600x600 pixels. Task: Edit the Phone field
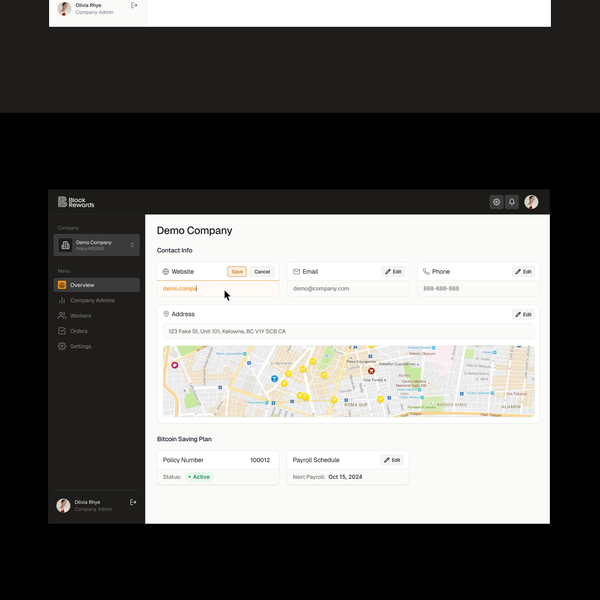tap(523, 271)
